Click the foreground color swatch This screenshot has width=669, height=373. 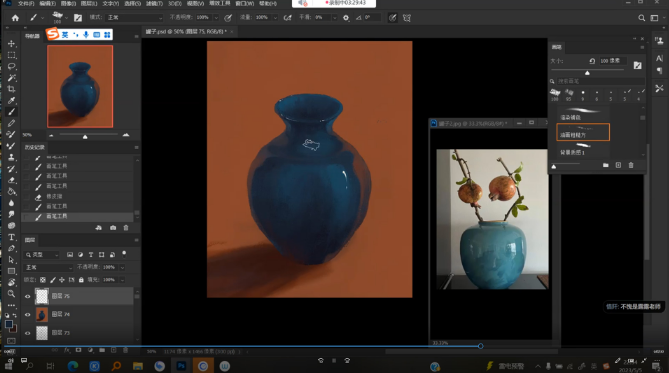[9, 324]
